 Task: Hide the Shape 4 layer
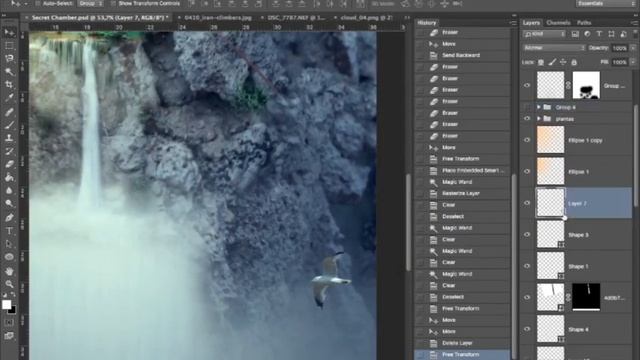click(x=527, y=329)
